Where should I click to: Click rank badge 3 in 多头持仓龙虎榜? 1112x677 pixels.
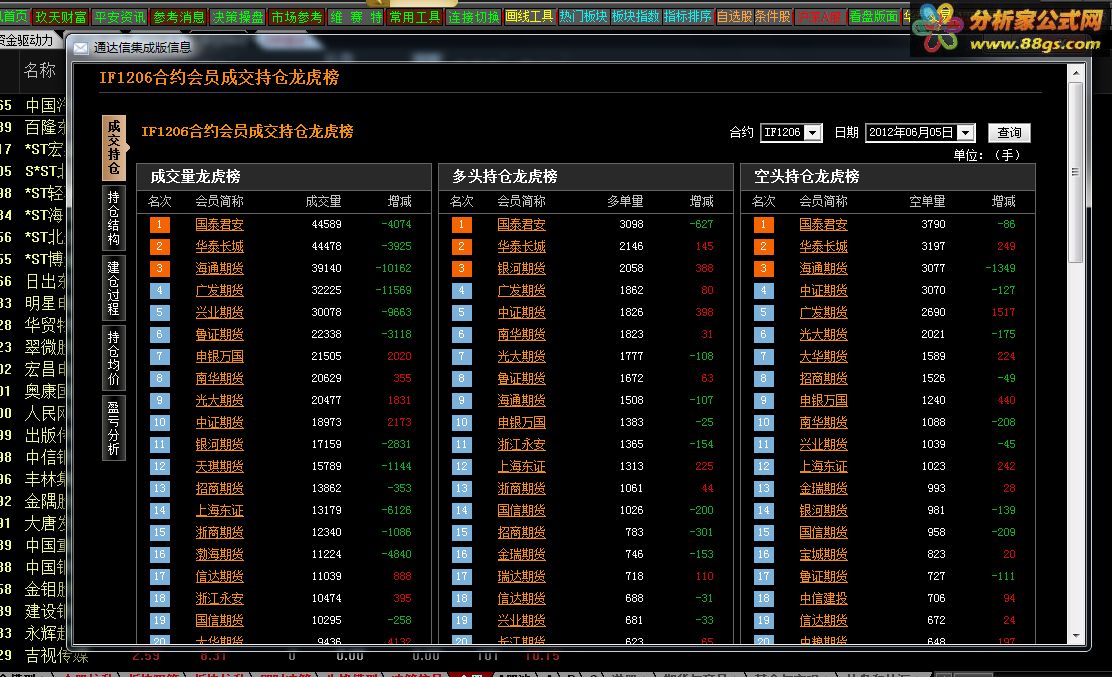pos(462,269)
